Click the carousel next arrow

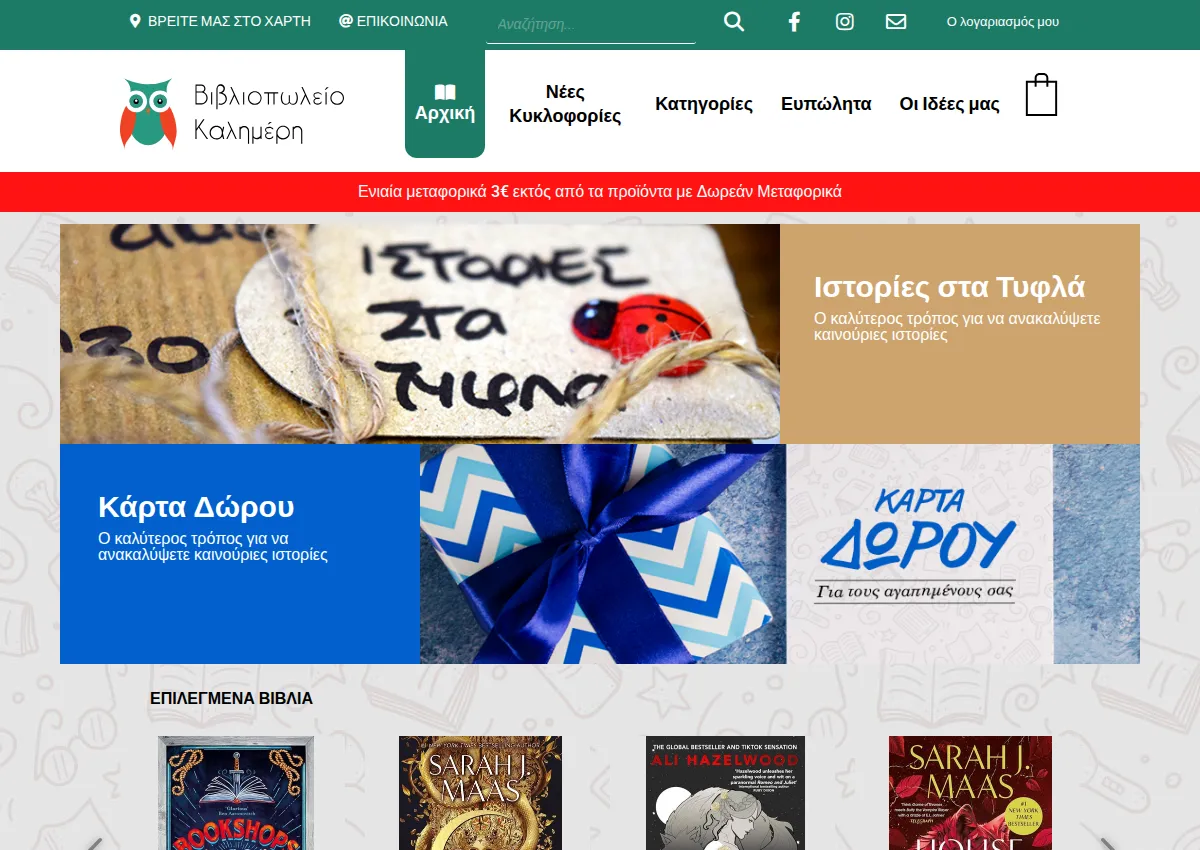pyautogui.click(x=1108, y=843)
